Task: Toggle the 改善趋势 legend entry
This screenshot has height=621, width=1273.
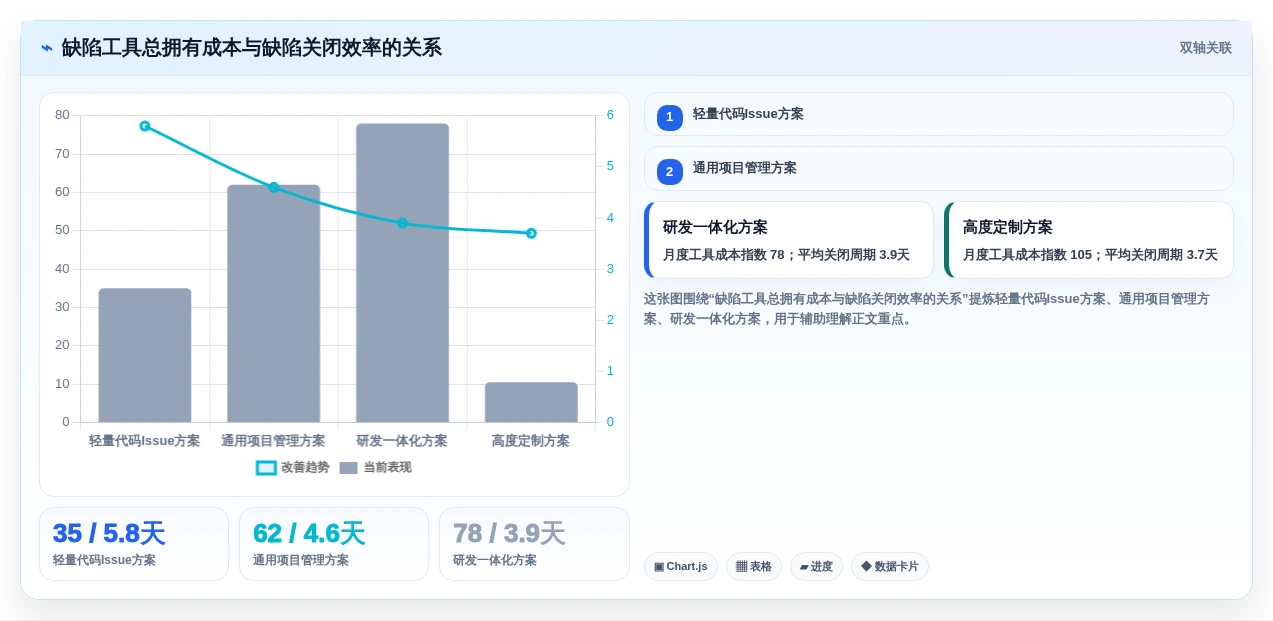Action: (292, 467)
